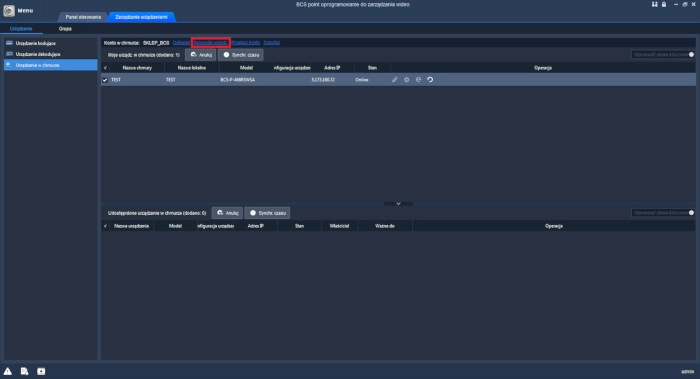Select Urządzenie w chmurze in sidebar
Viewport: 700px width, 379px height.
click(x=50, y=65)
